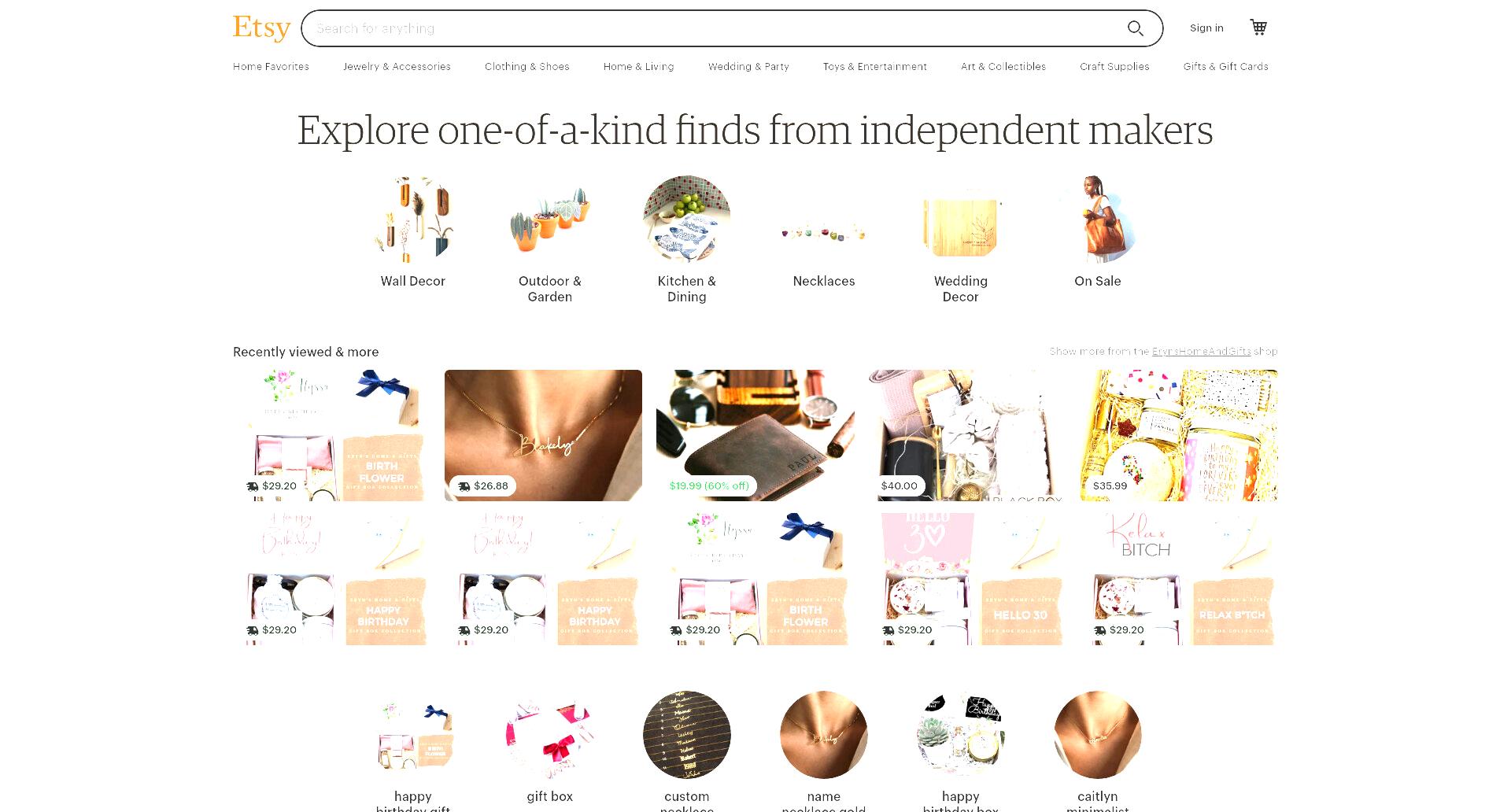The image size is (1511, 812).
Task: Select the Wall Decor category icon
Action: [x=413, y=219]
